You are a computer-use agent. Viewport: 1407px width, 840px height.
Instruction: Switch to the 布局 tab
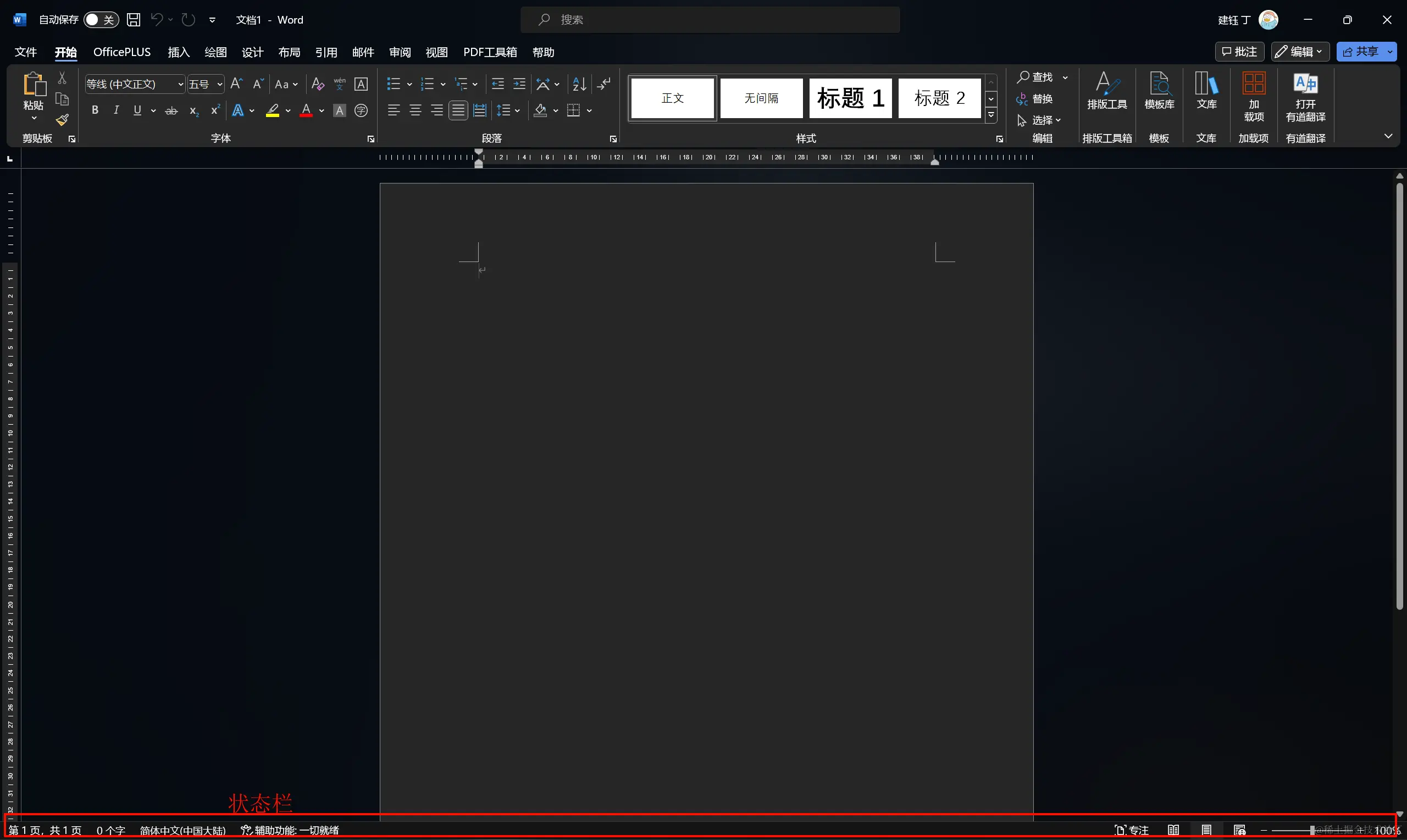point(289,52)
